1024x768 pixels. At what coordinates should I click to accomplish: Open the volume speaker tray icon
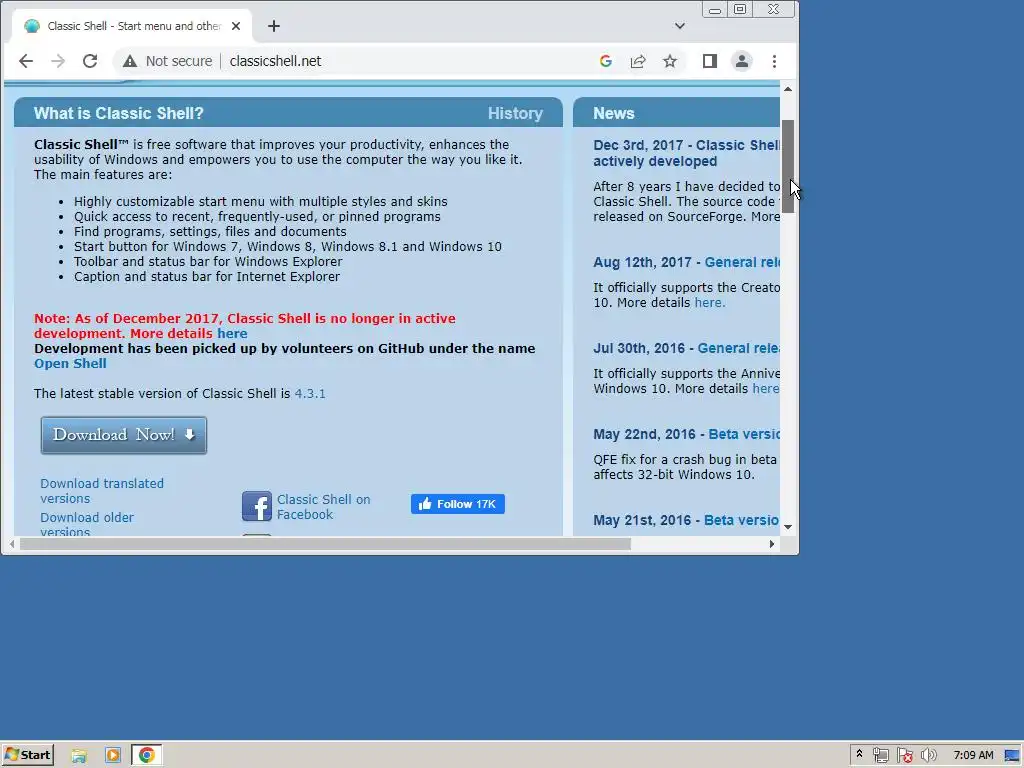(928, 756)
